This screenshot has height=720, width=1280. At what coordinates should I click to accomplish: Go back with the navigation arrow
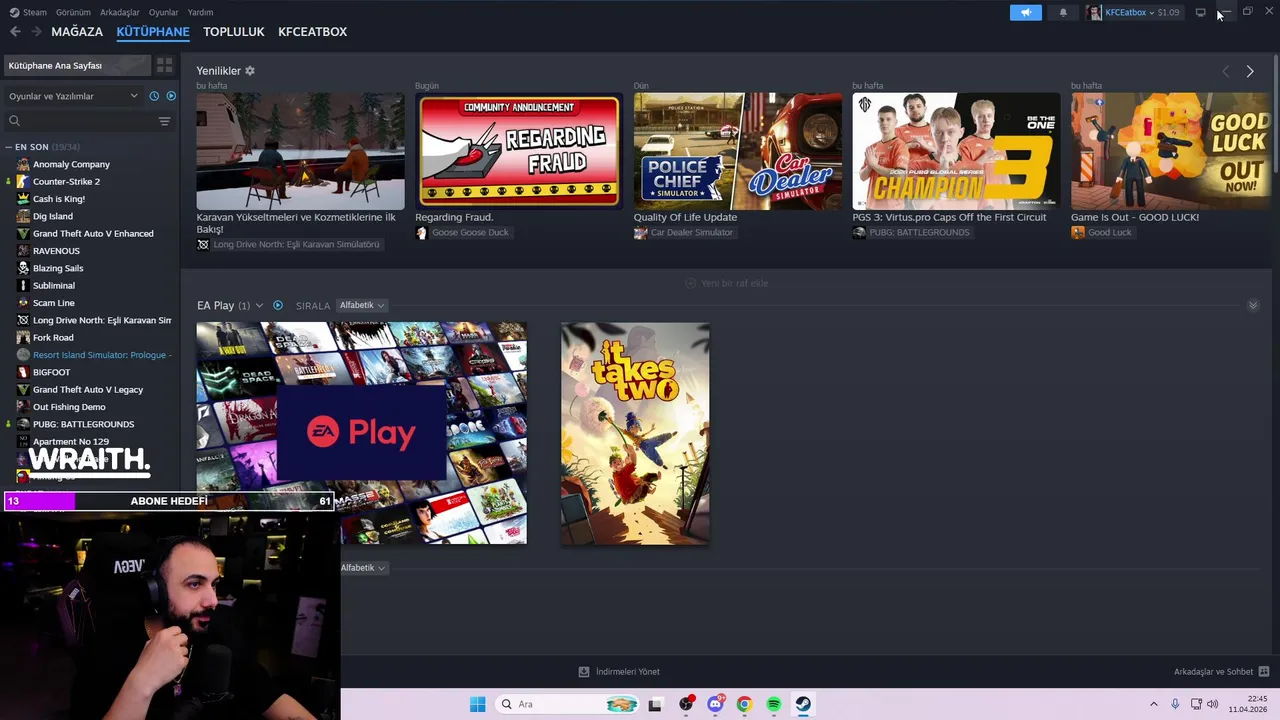coord(15,32)
